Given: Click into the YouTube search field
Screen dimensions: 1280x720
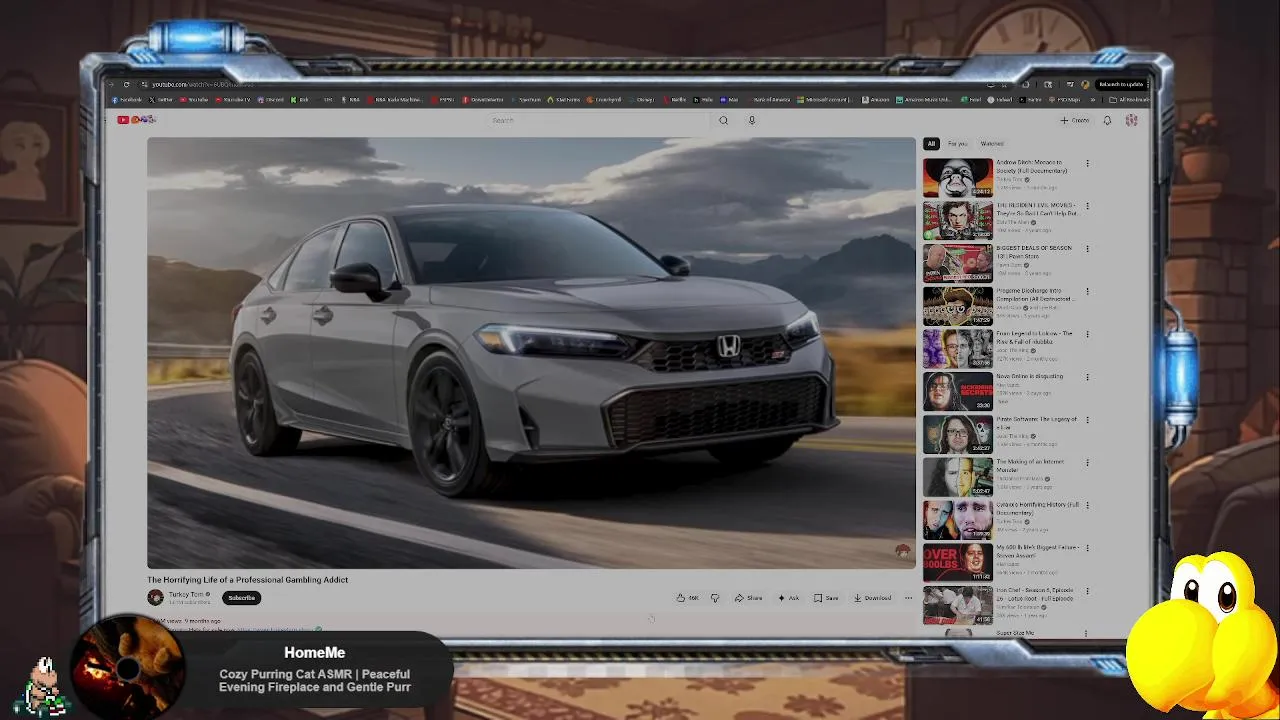Looking at the screenshot, I should pyautogui.click(x=600, y=120).
